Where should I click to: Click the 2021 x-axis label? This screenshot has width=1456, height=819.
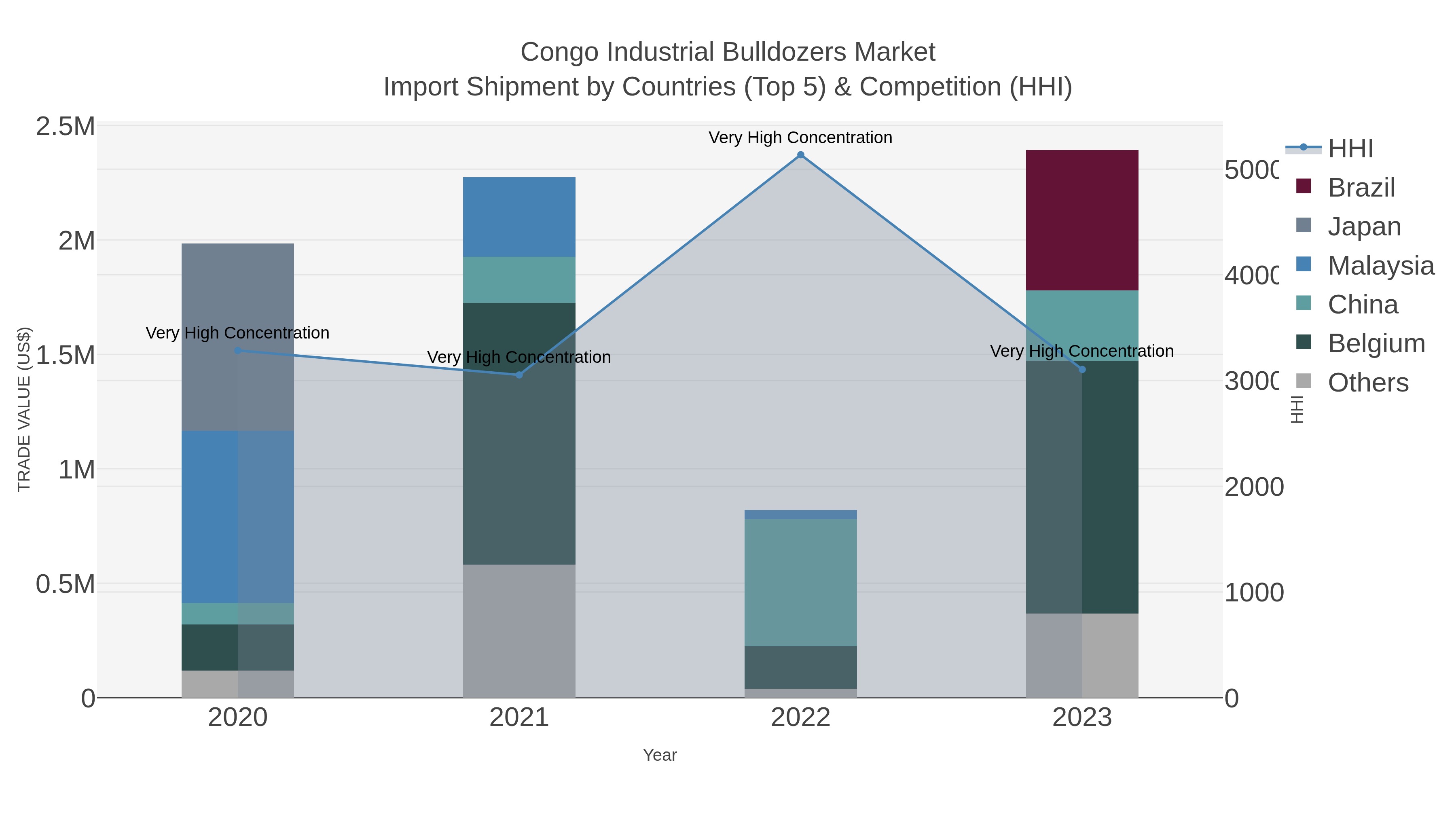(x=519, y=718)
